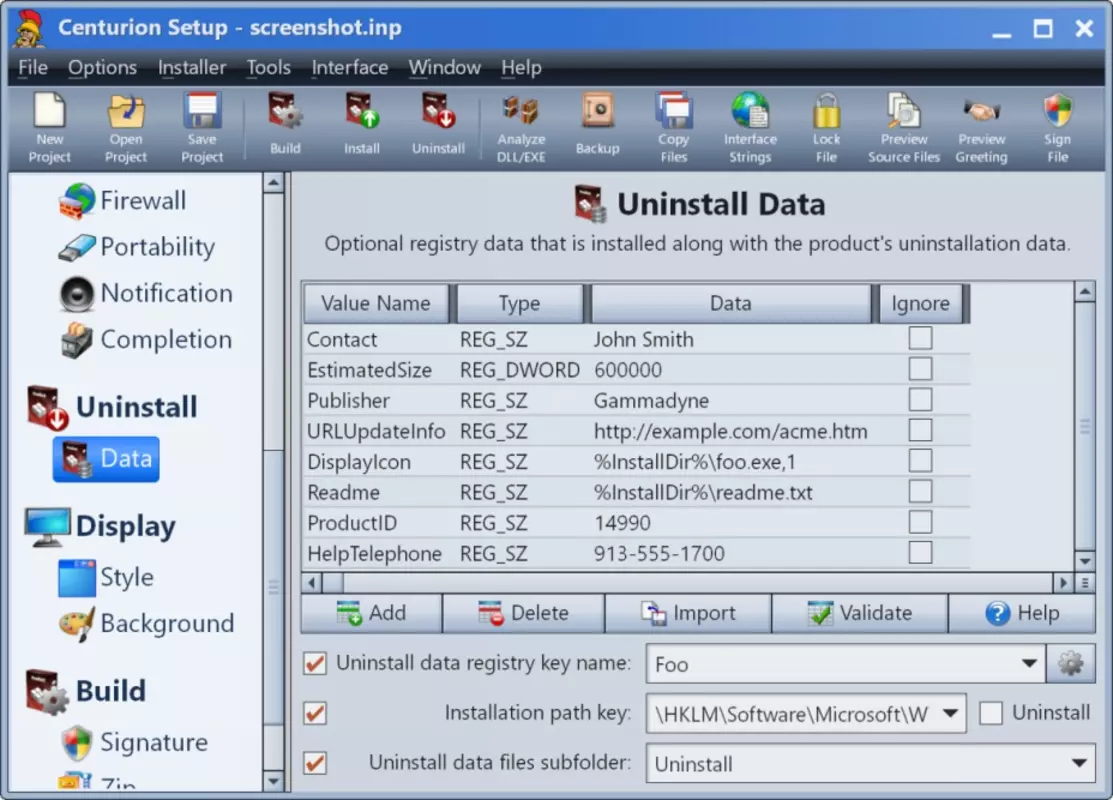The width and height of the screenshot is (1113, 800).
Task: Open Style under Display
Action: pyautogui.click(x=106, y=577)
